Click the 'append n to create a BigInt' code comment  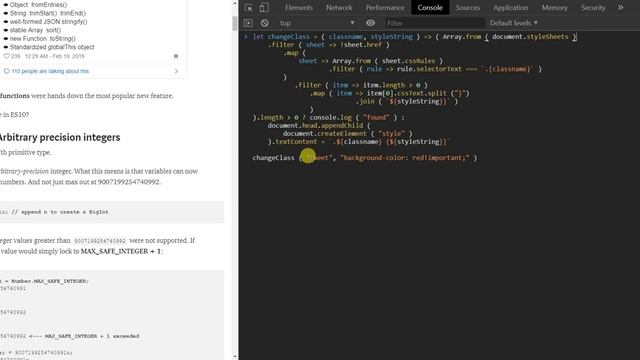pyautogui.click(x=60, y=212)
